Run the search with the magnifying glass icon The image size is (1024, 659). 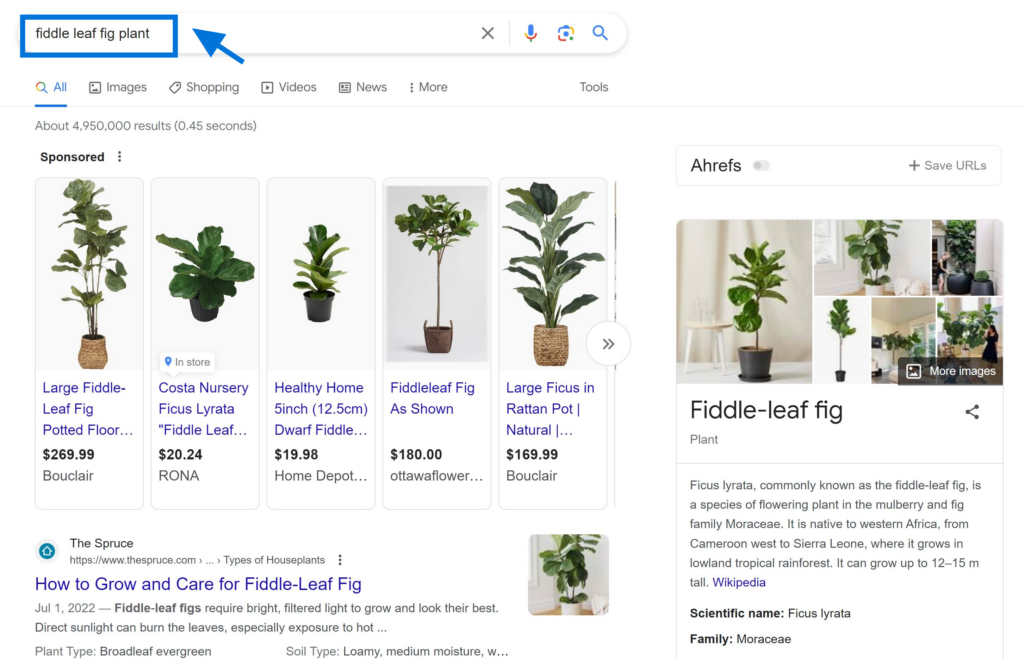(x=599, y=32)
